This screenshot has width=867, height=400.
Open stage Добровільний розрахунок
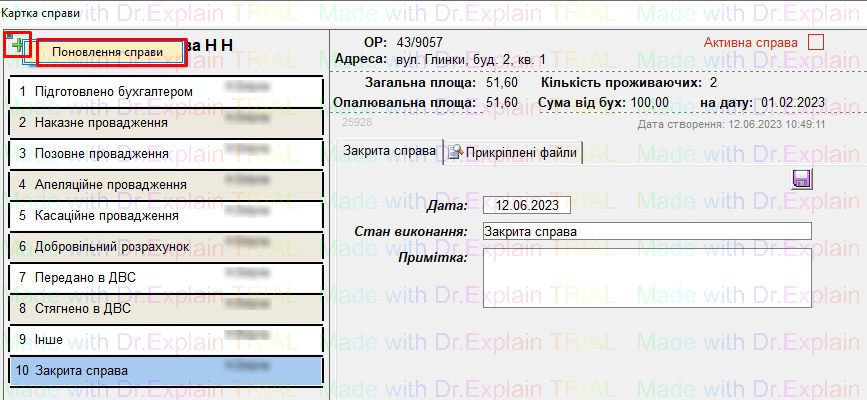coord(165,246)
